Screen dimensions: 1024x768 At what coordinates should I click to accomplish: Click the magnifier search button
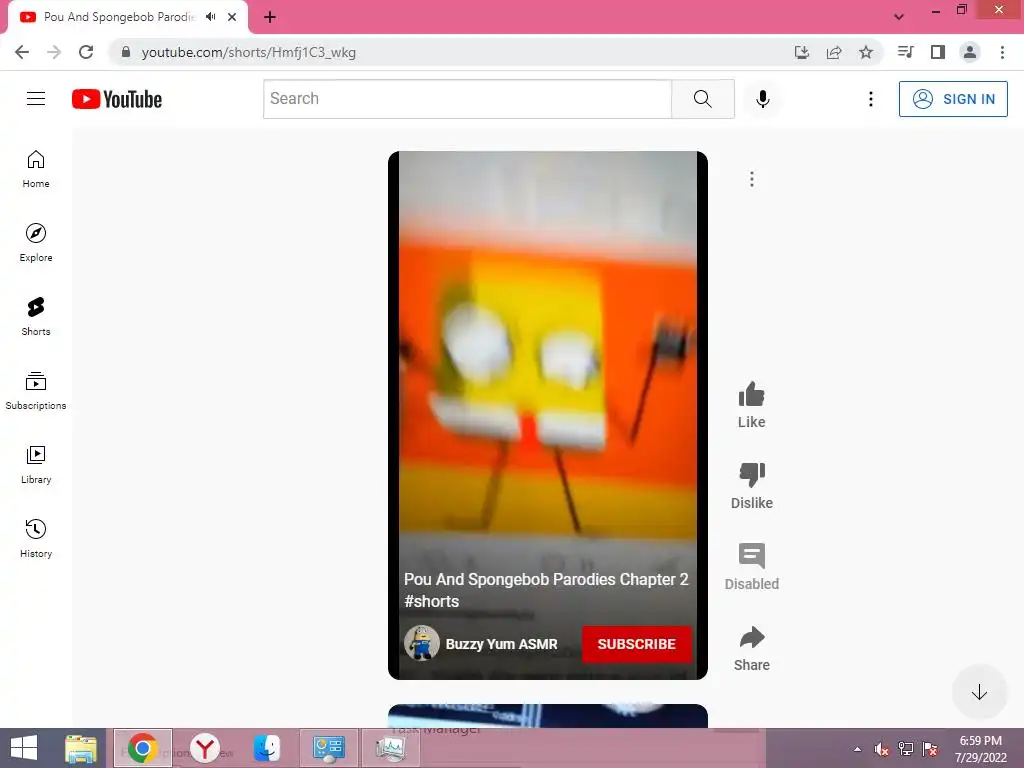703,99
